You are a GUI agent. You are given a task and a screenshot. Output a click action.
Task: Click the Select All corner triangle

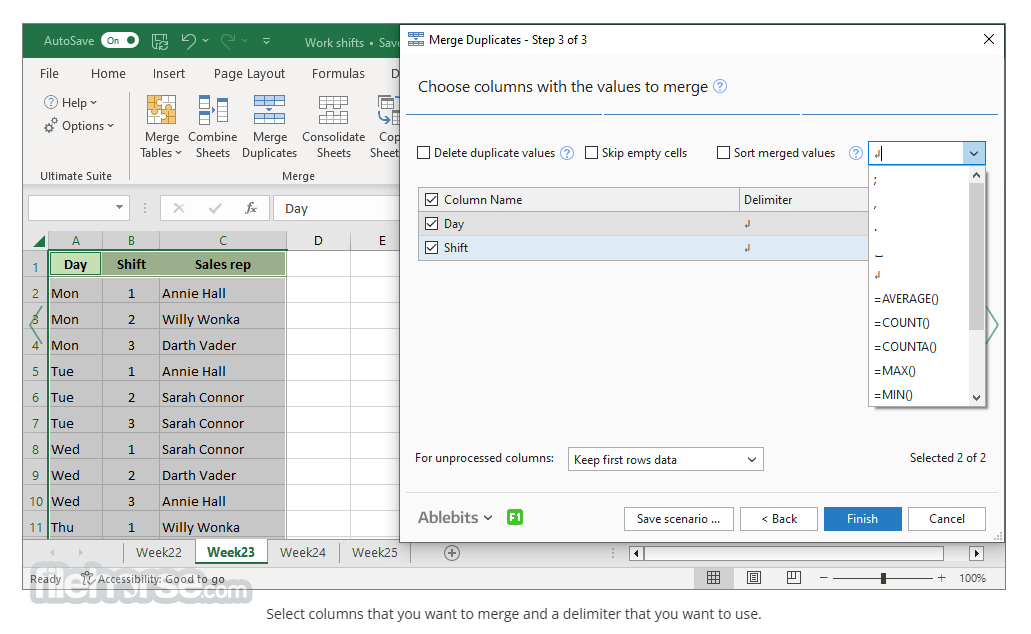(39, 241)
